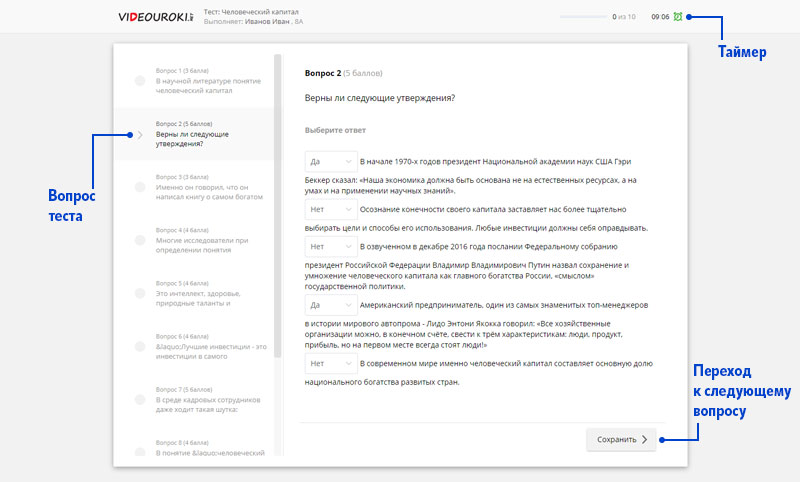This screenshot has width=800, height=482.
Task: Click the VIDEOUROKI logo
Action: [x=156, y=17]
